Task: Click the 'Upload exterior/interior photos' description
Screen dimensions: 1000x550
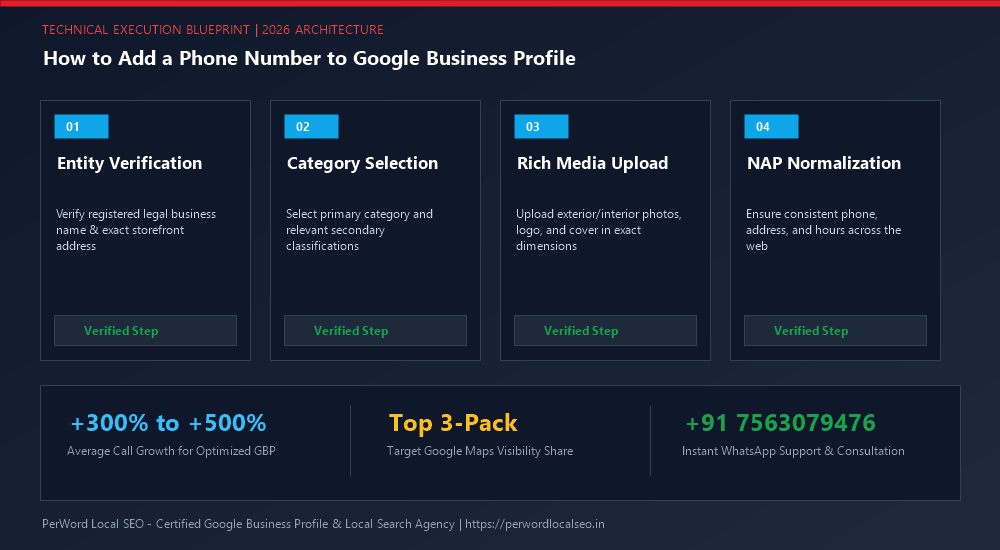Action: coord(598,230)
